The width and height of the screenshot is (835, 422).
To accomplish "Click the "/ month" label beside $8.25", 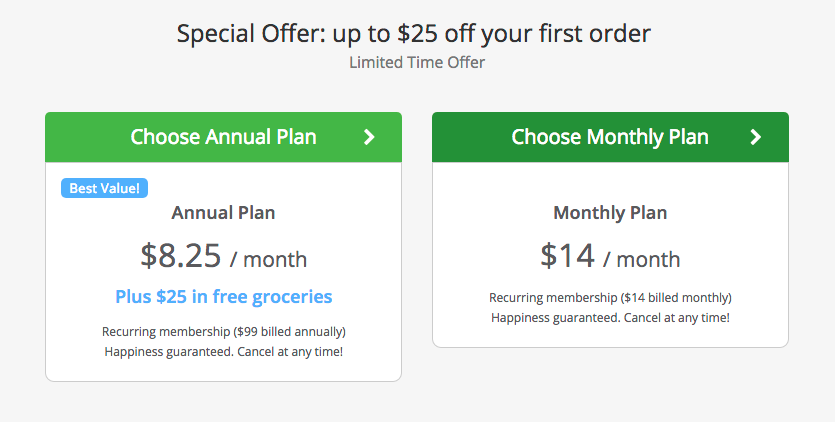I will point(268,260).
